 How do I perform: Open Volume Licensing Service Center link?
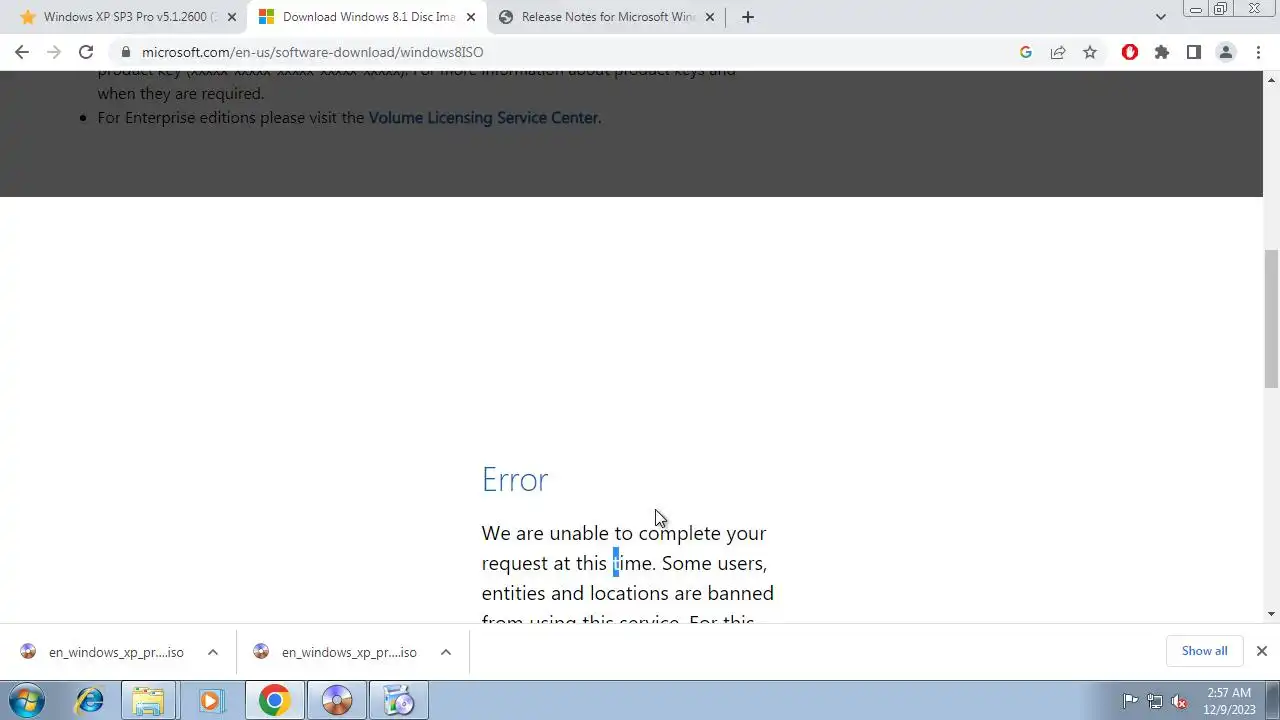coord(483,118)
